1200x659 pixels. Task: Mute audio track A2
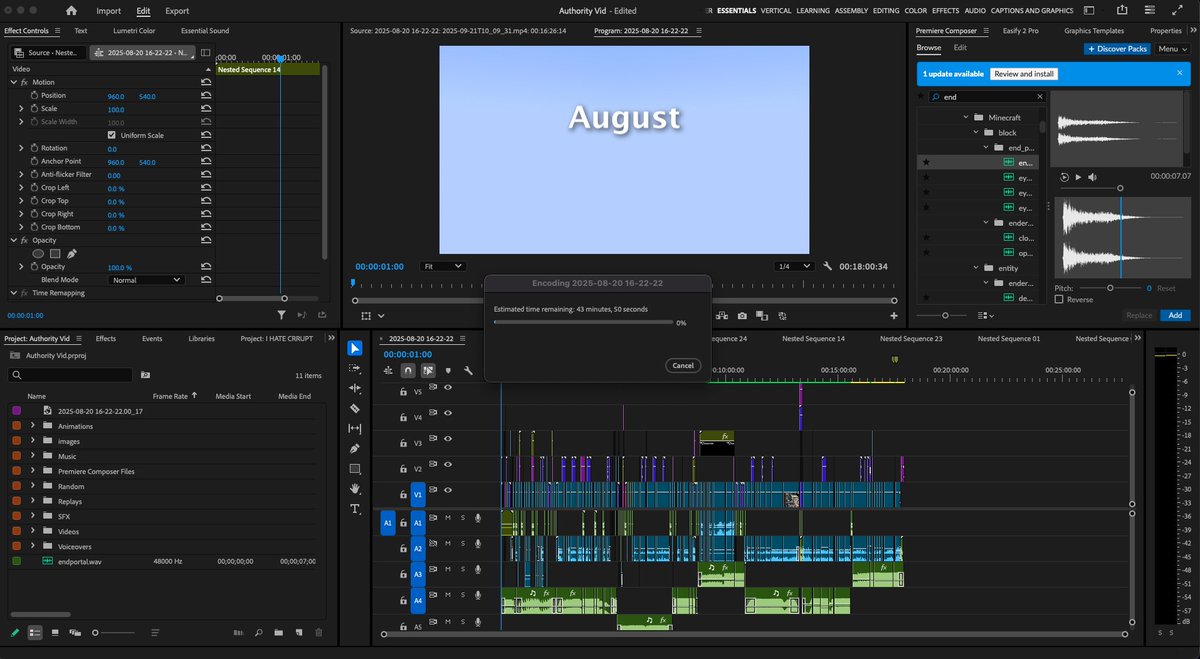coord(448,544)
